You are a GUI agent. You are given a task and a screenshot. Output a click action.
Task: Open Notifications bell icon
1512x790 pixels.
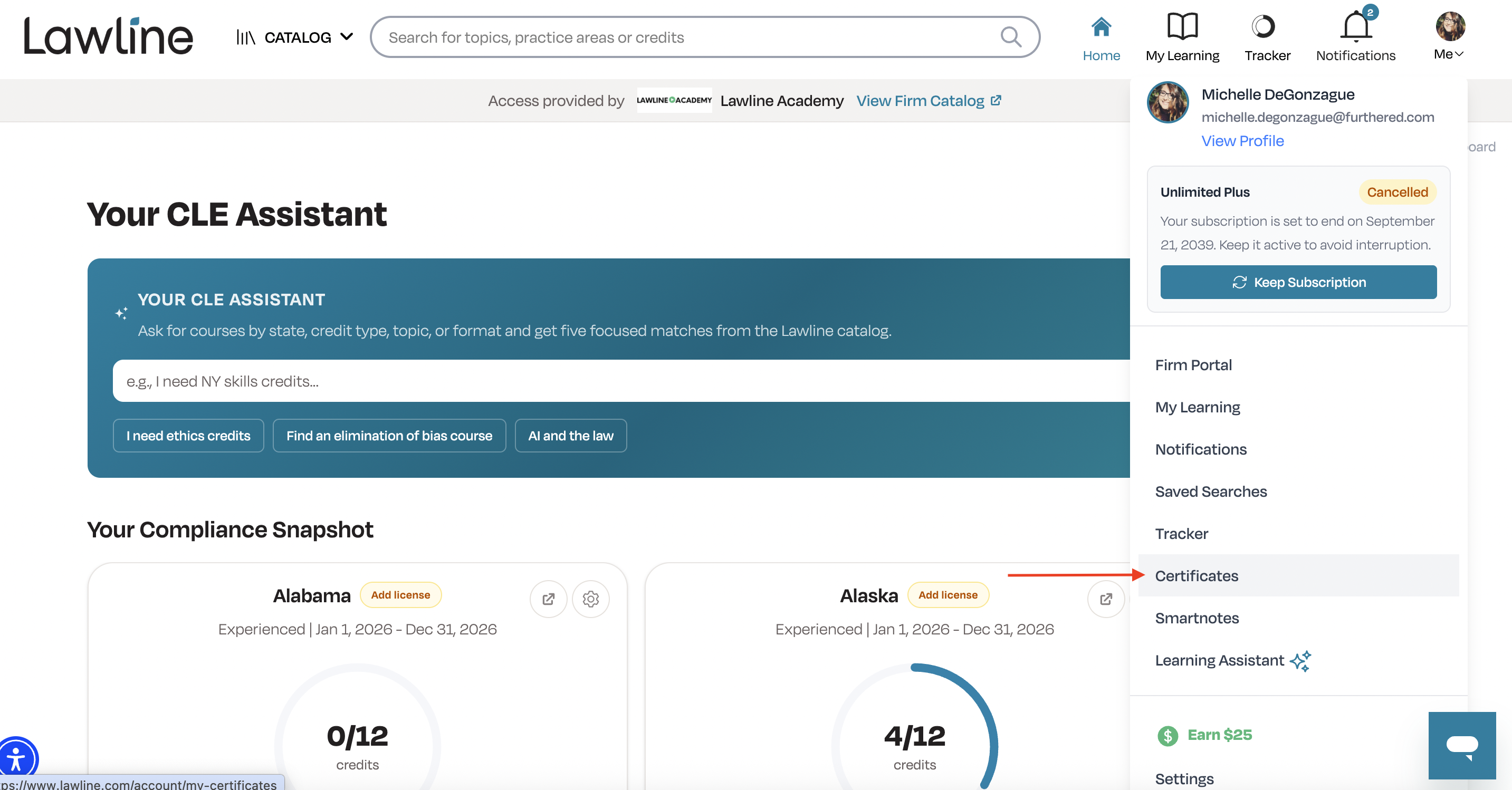click(1356, 26)
